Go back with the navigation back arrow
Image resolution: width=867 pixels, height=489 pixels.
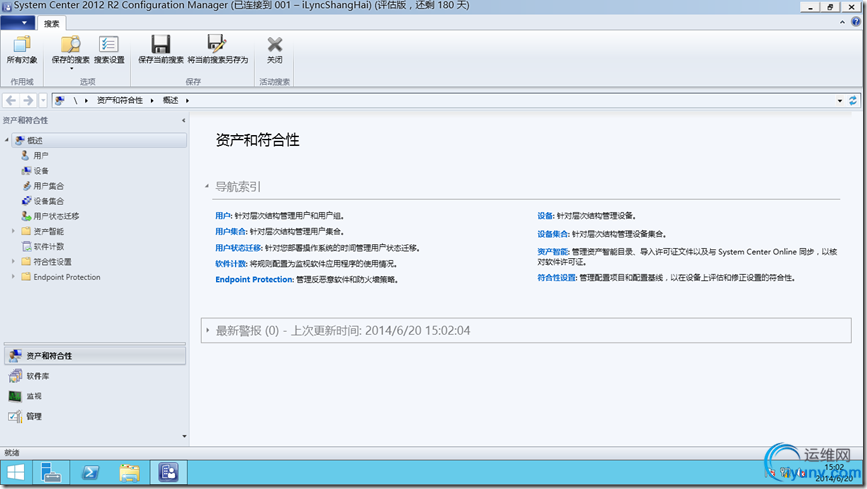pyautogui.click(x=11, y=100)
